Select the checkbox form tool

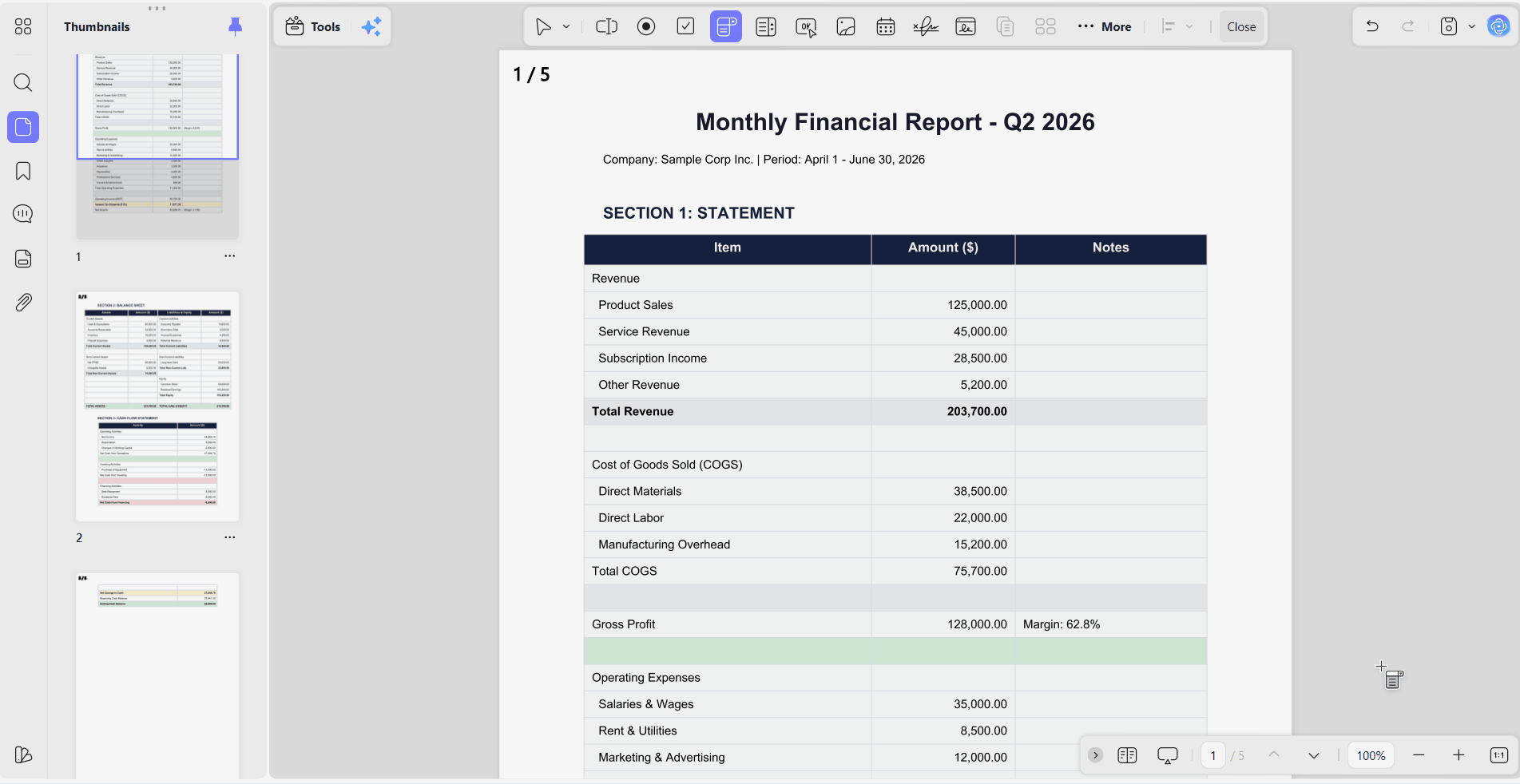[x=686, y=27]
